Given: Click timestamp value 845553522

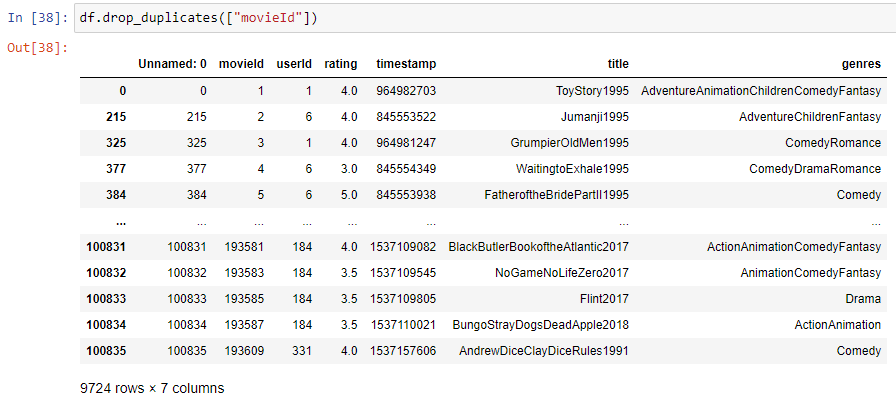Looking at the screenshot, I should (x=406, y=117).
